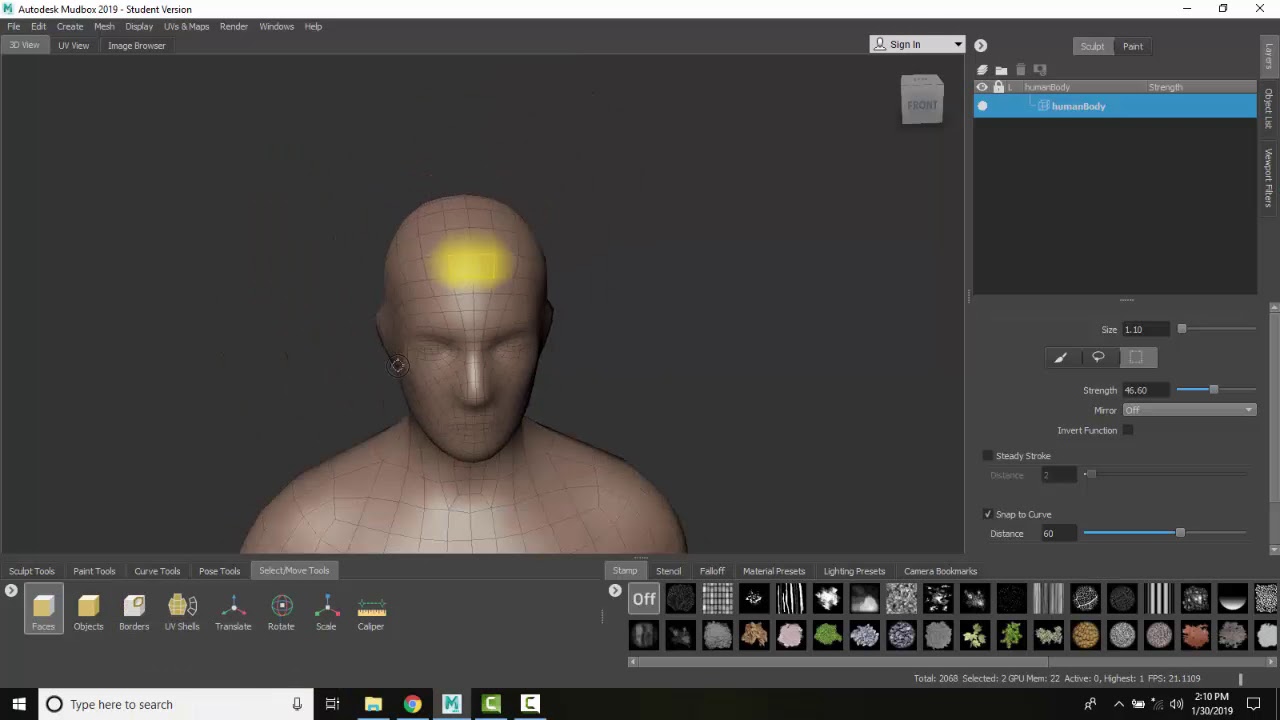Switch to Paint layer mode
Viewport: 1280px width, 720px height.
(1133, 46)
